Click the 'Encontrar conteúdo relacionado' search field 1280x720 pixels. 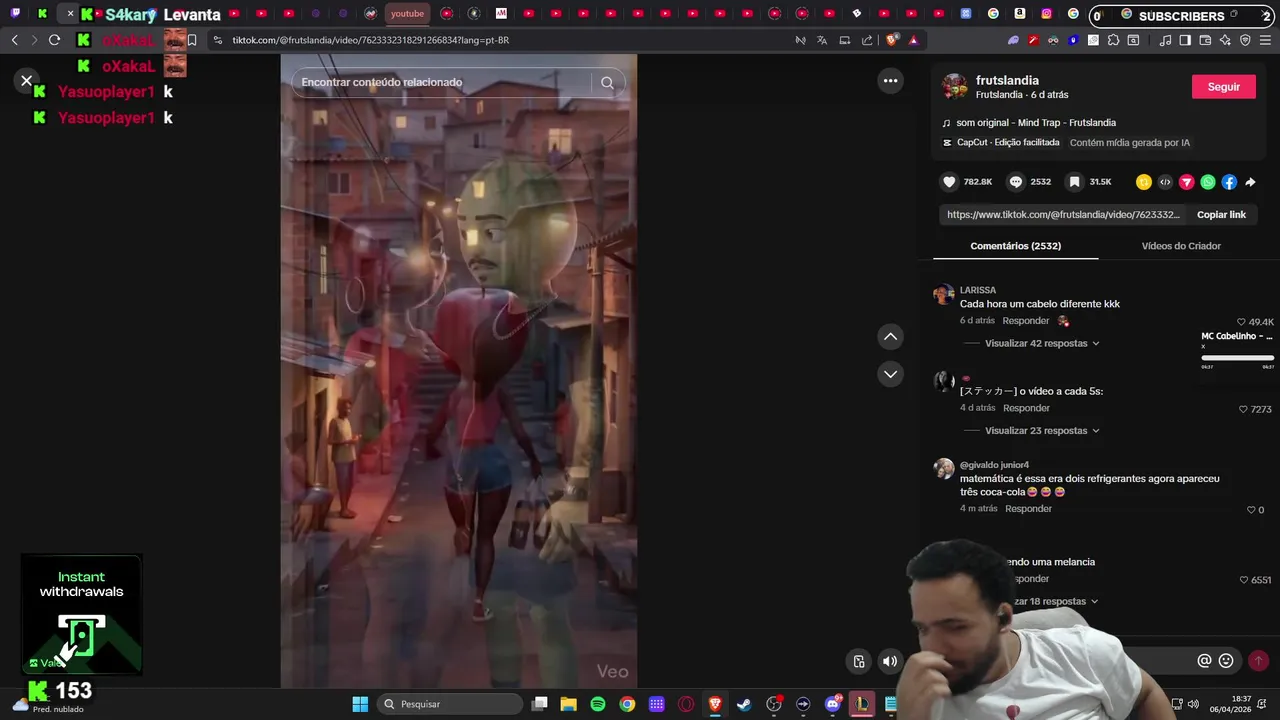(x=458, y=83)
